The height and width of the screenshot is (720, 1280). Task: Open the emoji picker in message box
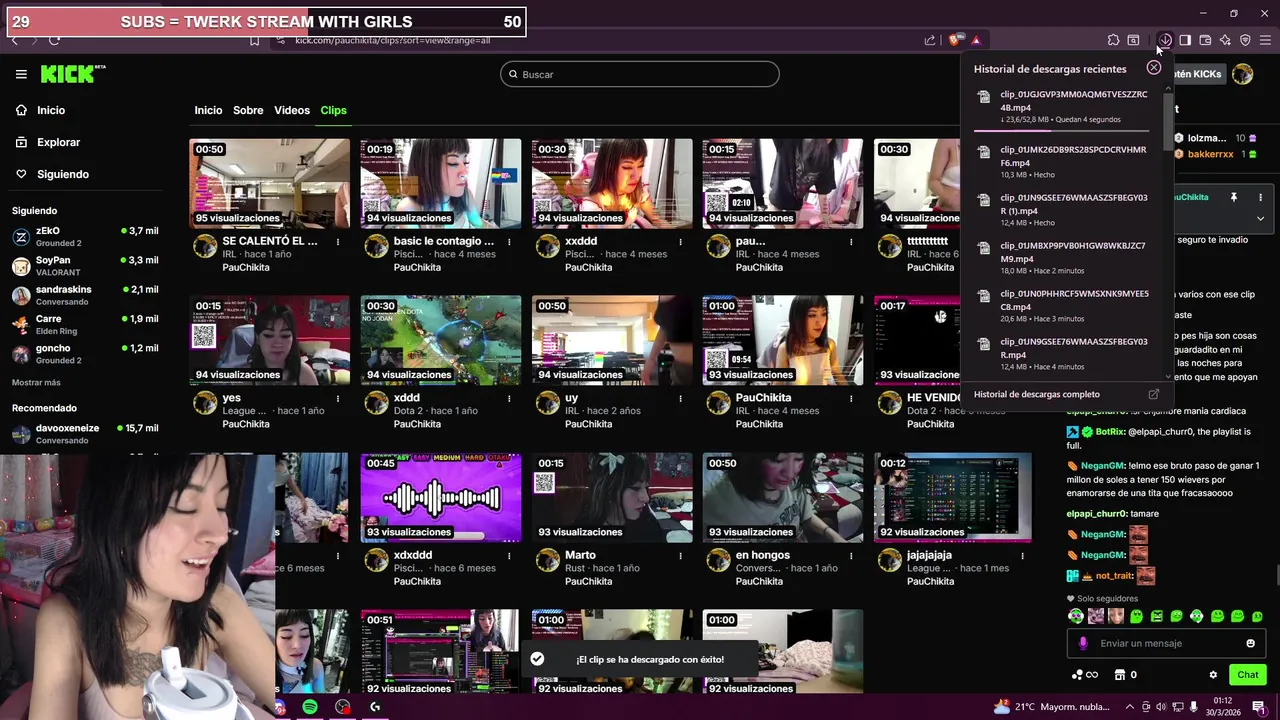[x=1250, y=643]
